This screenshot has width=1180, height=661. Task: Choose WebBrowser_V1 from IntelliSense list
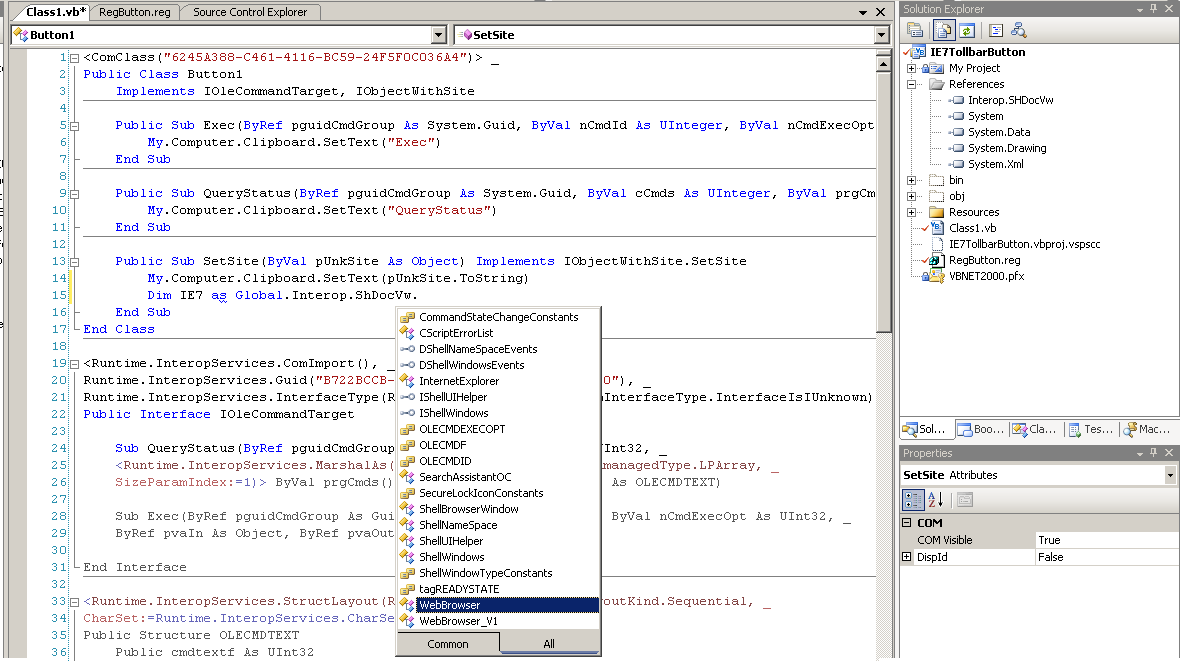(x=498, y=621)
